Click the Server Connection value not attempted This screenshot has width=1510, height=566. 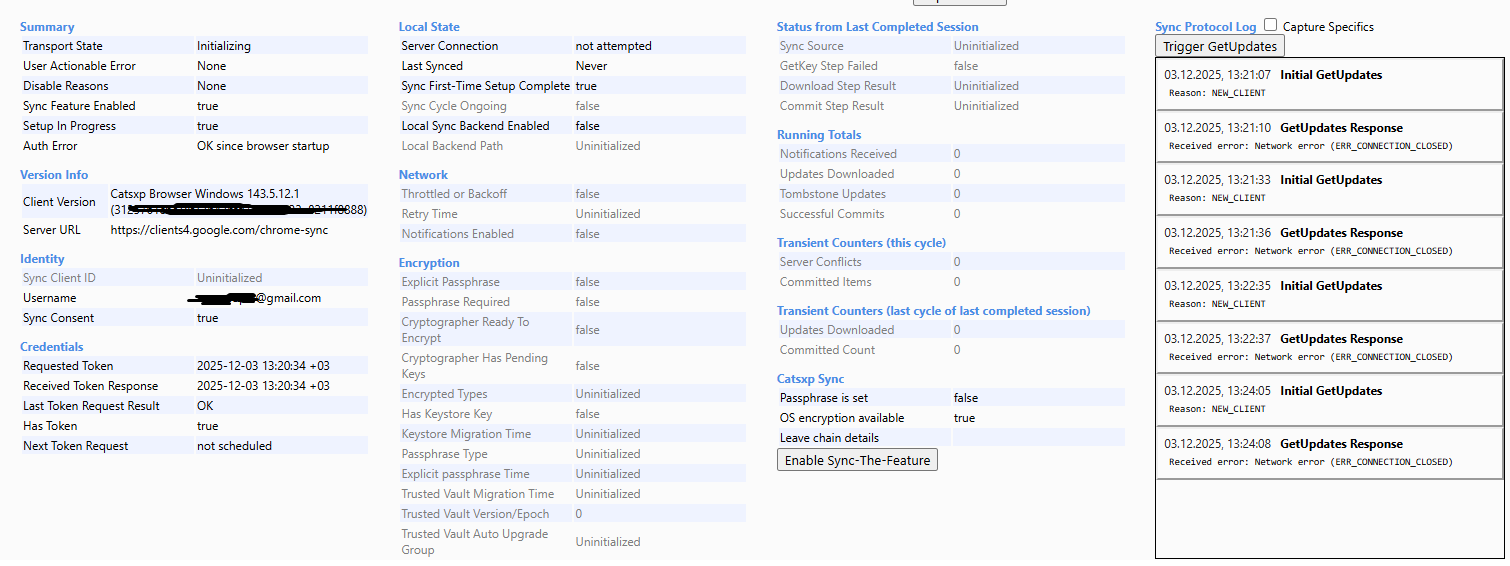pos(613,46)
